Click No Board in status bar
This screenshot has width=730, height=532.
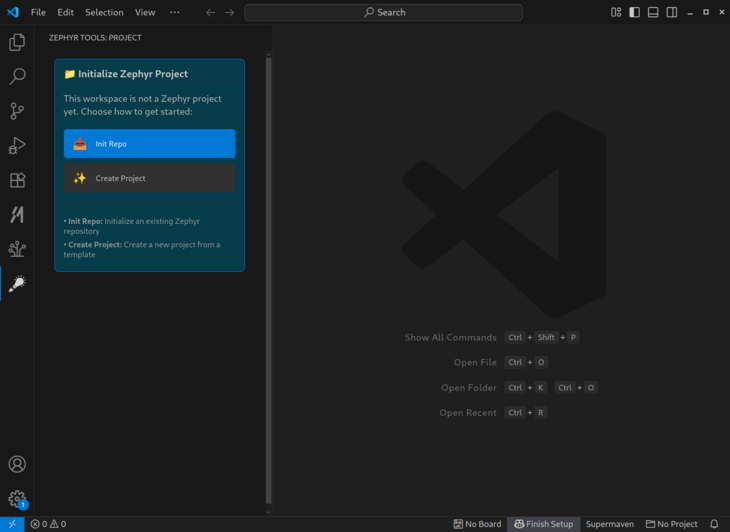[477, 524]
